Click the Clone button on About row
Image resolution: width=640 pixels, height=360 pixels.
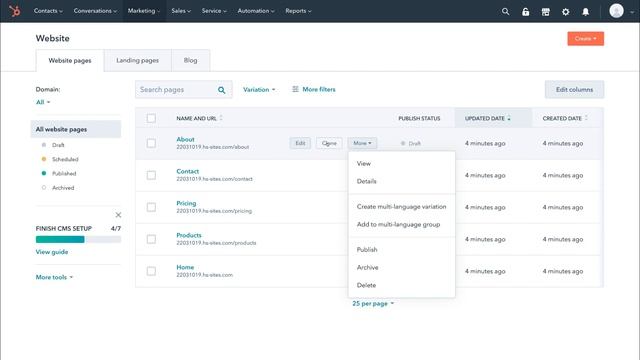pos(329,143)
